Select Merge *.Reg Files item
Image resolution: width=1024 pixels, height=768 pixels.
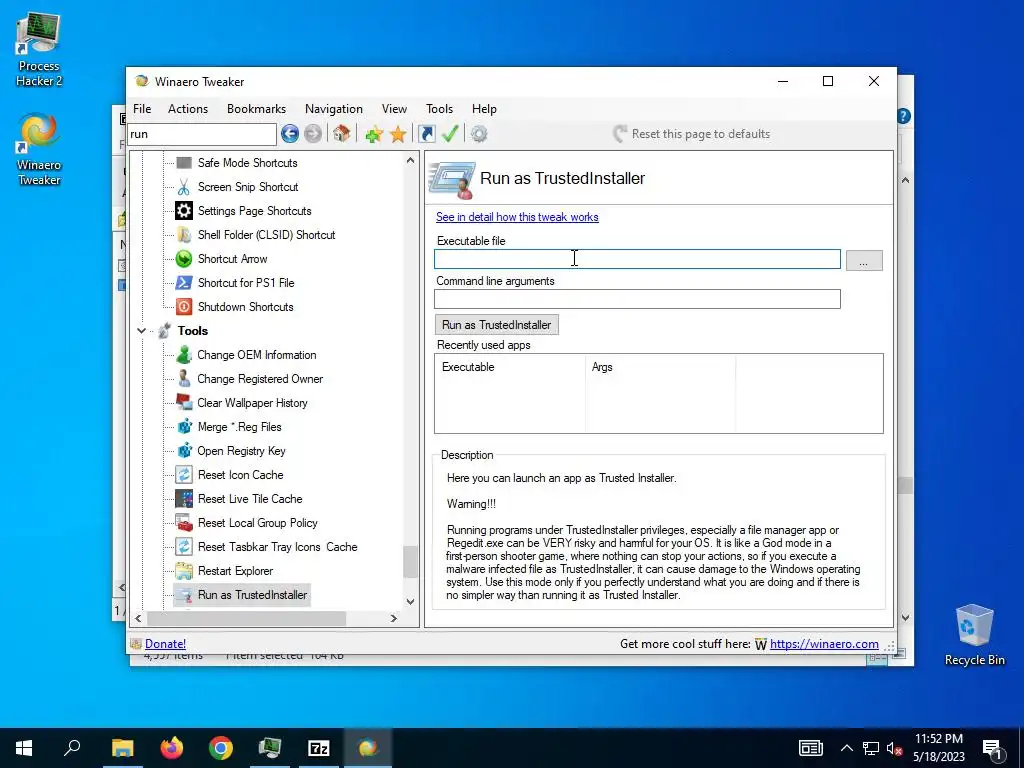pos(239,427)
